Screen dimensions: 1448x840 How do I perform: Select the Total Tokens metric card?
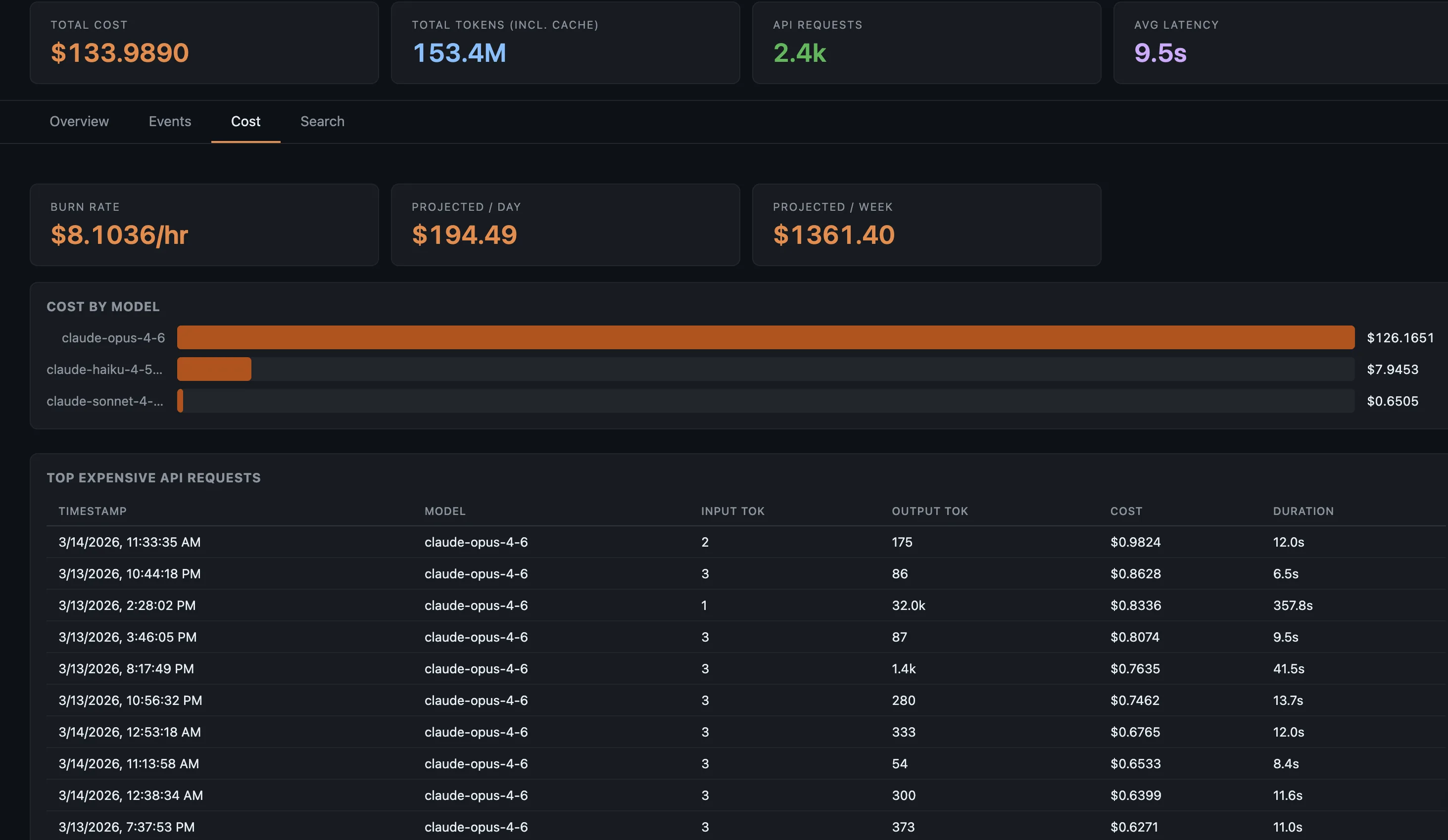pyautogui.click(x=566, y=43)
